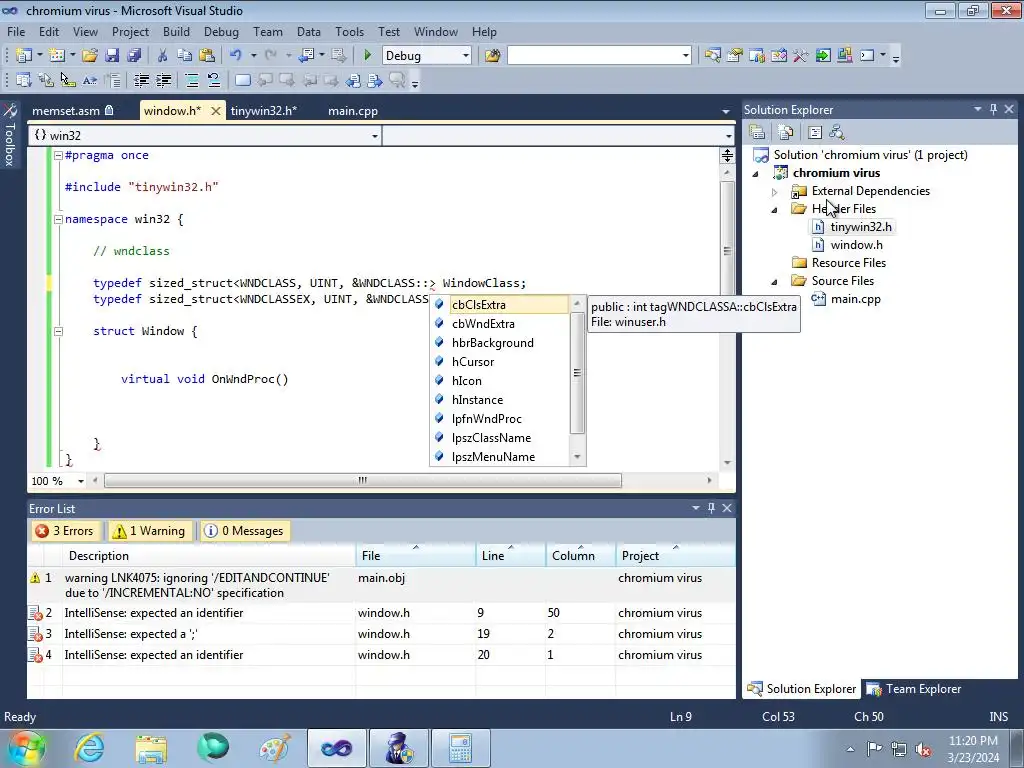Collapse the struct Window code block
1024x768 pixels.
[x=58, y=331]
